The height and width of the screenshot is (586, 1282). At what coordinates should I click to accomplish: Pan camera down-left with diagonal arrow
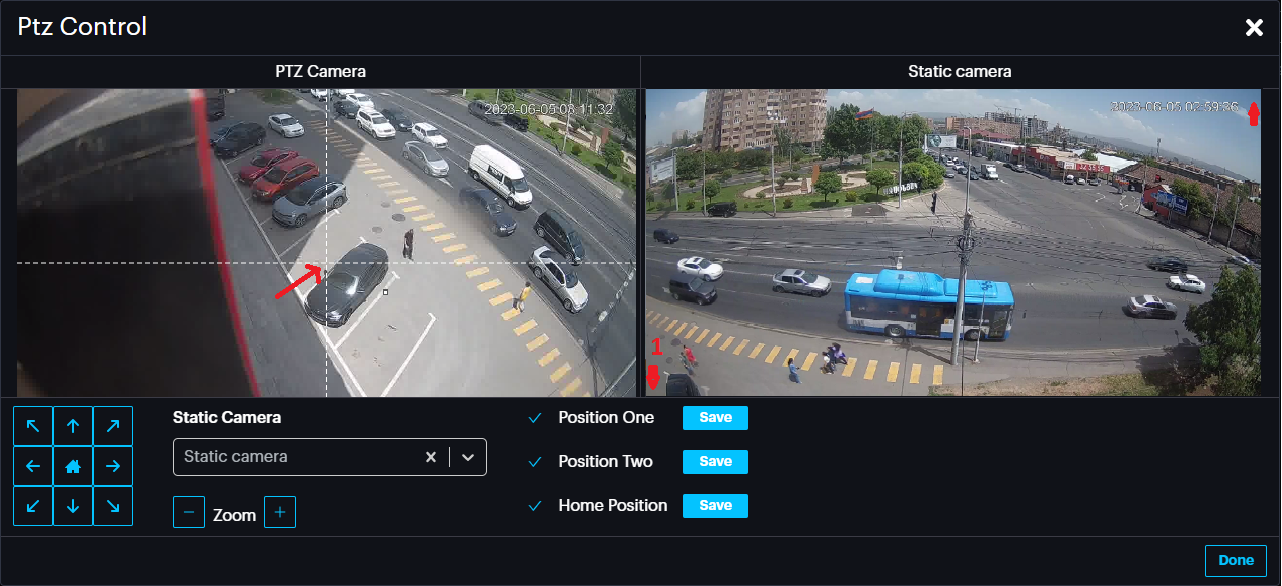(33, 506)
